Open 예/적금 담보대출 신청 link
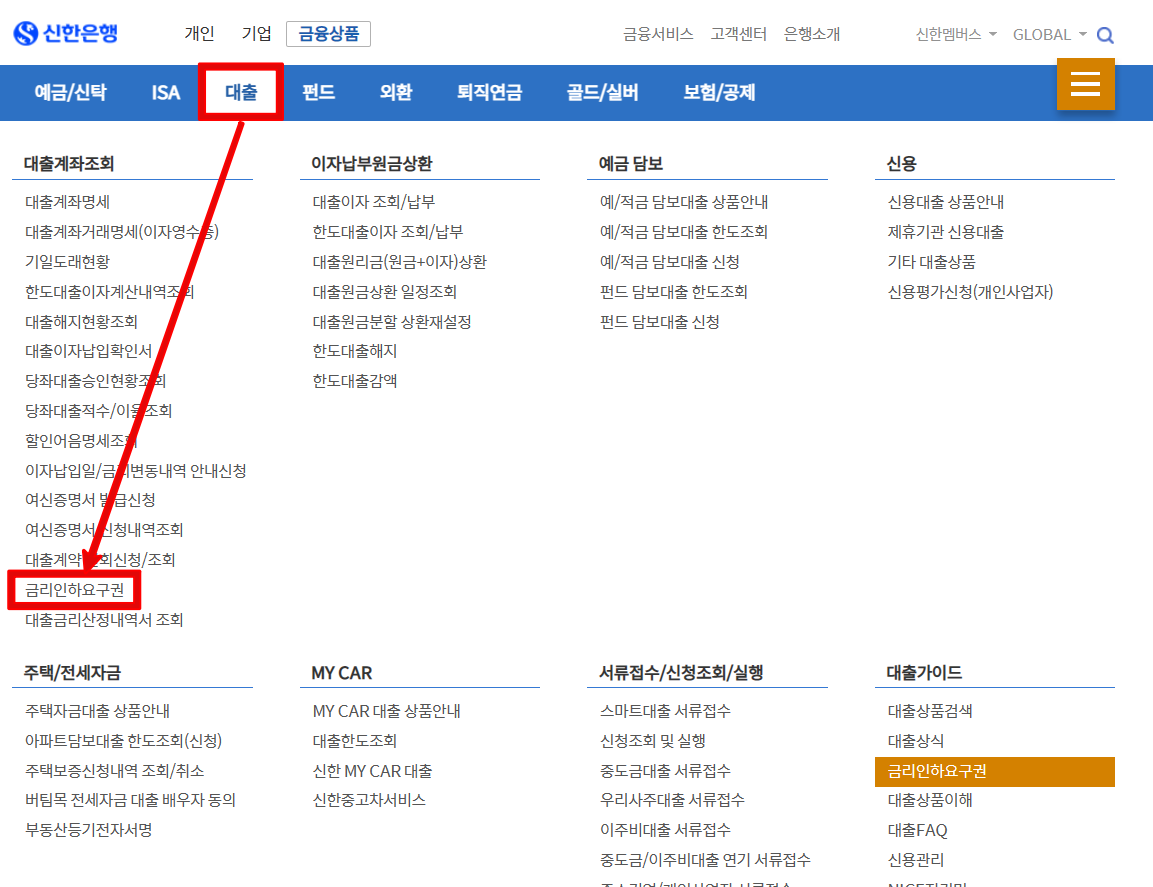This screenshot has width=1153, height=887. (x=670, y=262)
